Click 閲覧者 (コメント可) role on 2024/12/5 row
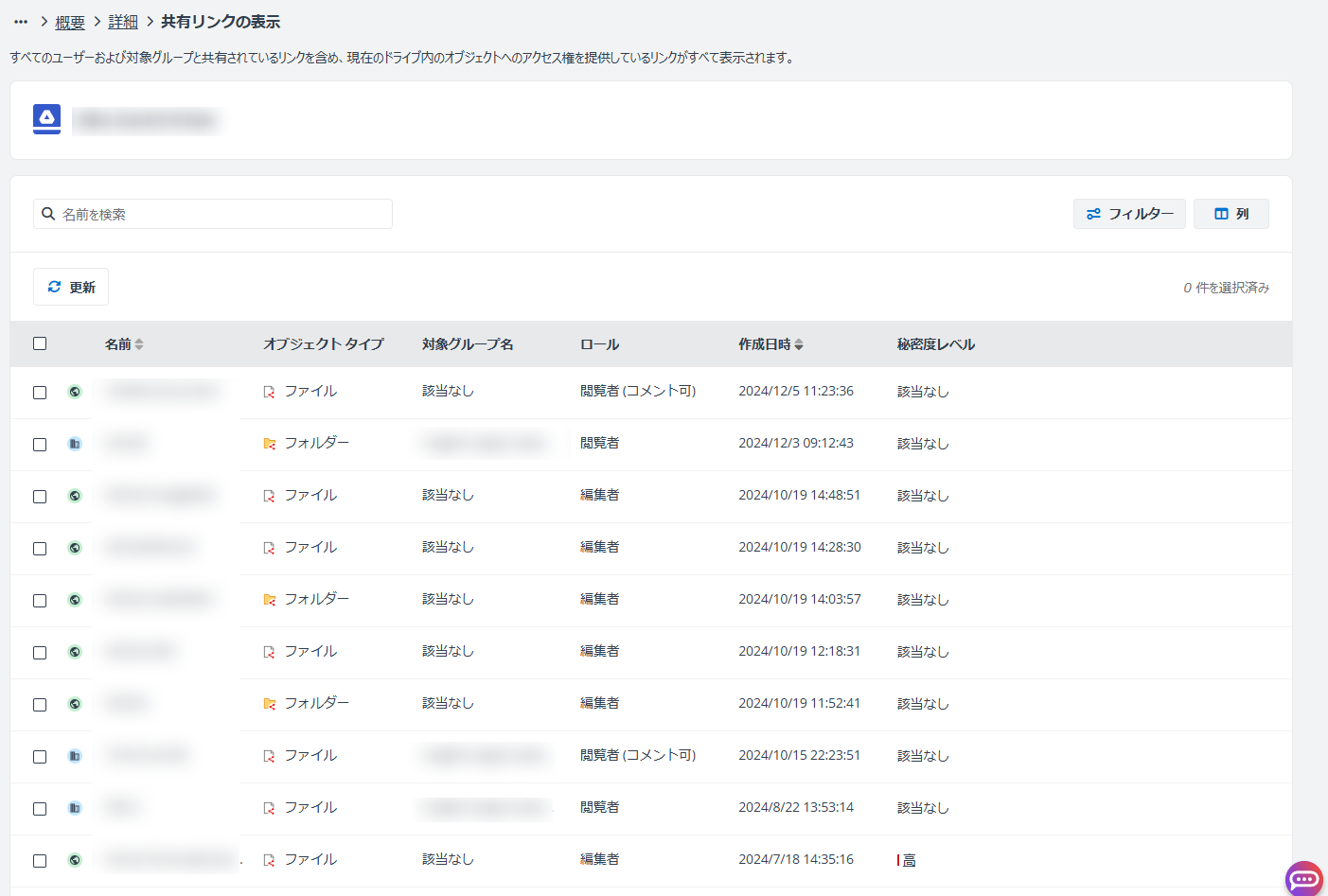The height and width of the screenshot is (896, 1328). (x=638, y=391)
